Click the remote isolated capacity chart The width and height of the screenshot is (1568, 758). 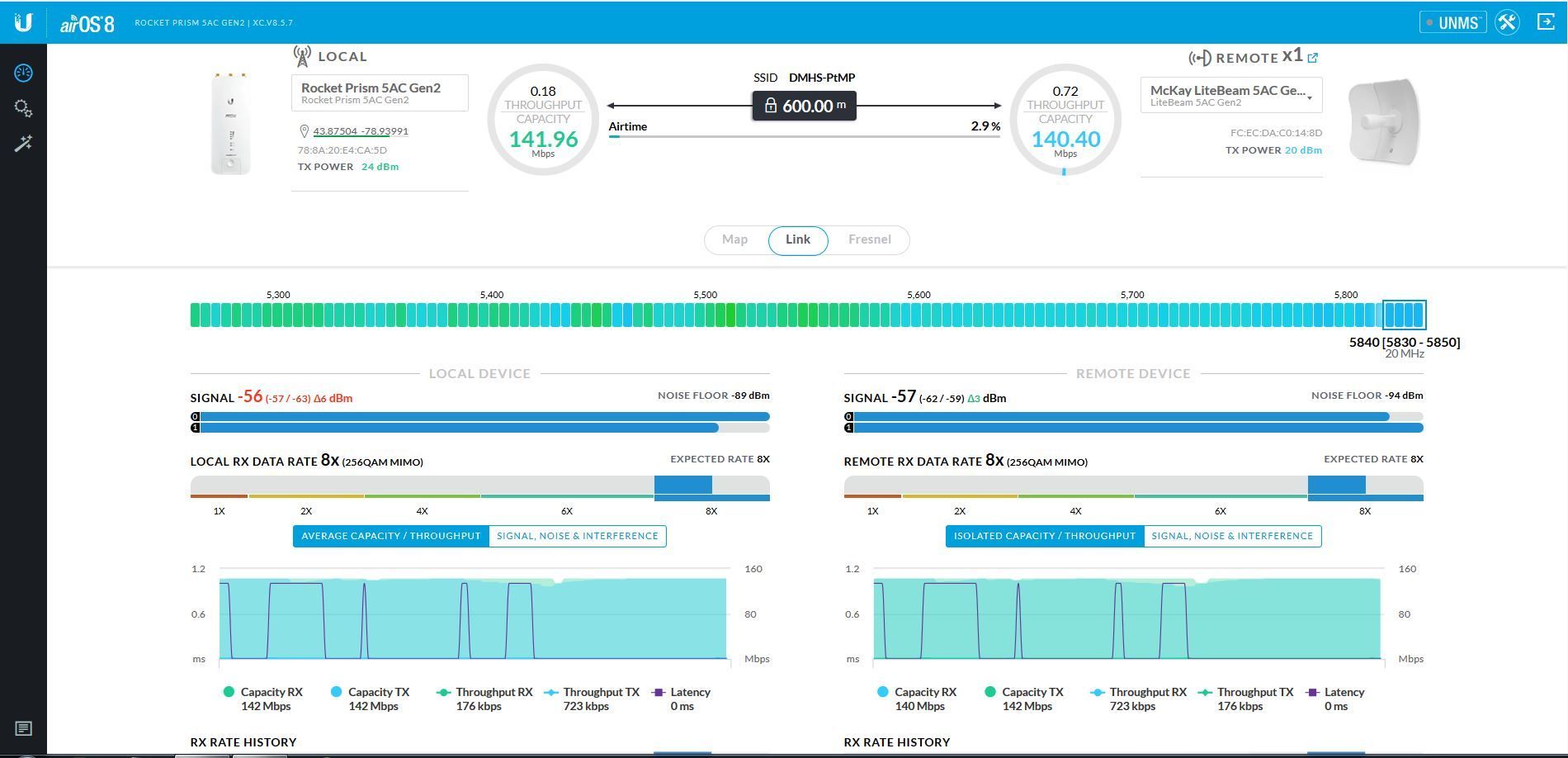pos(1127,614)
